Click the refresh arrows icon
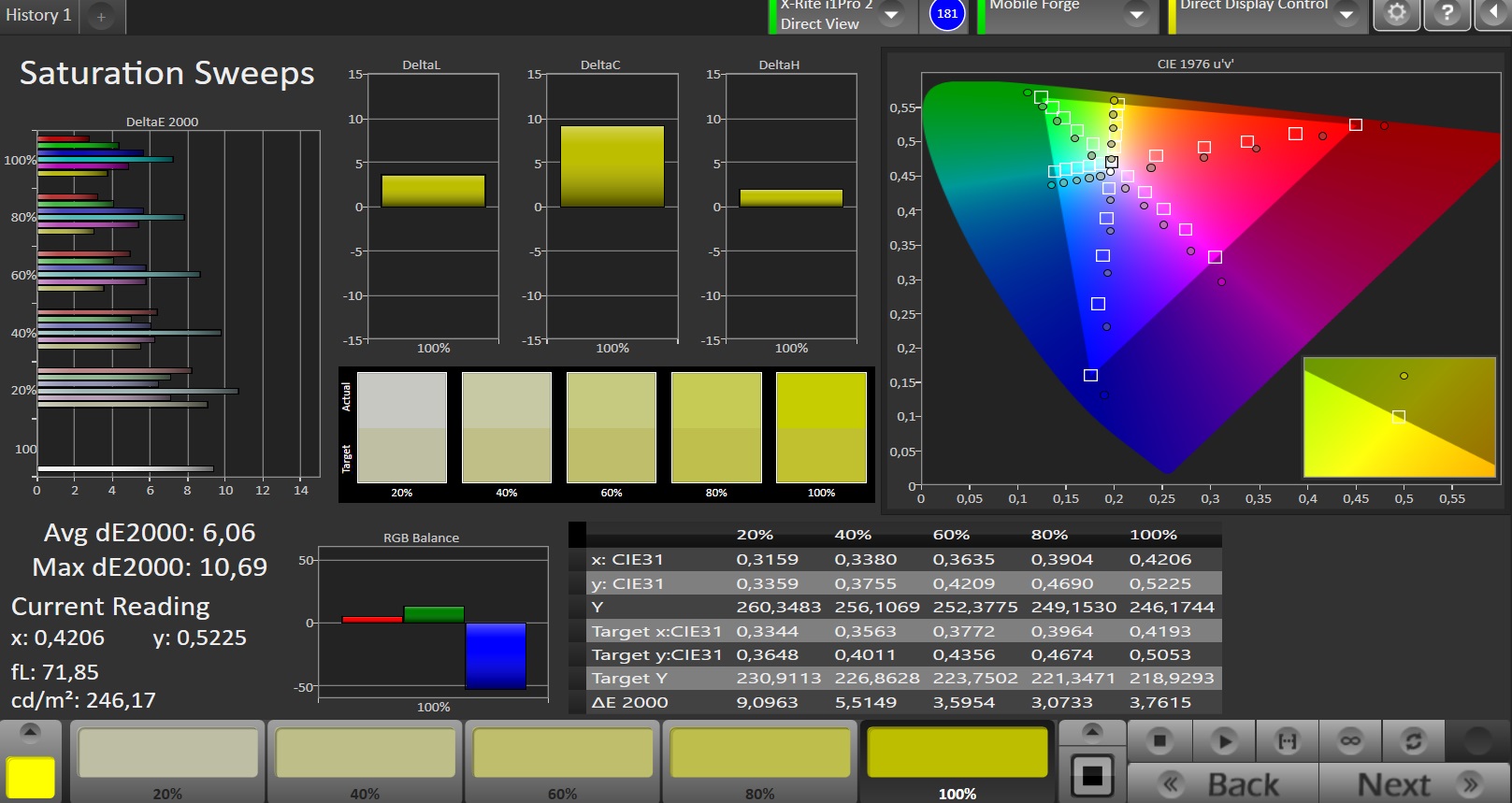1512x803 pixels. [1413, 741]
